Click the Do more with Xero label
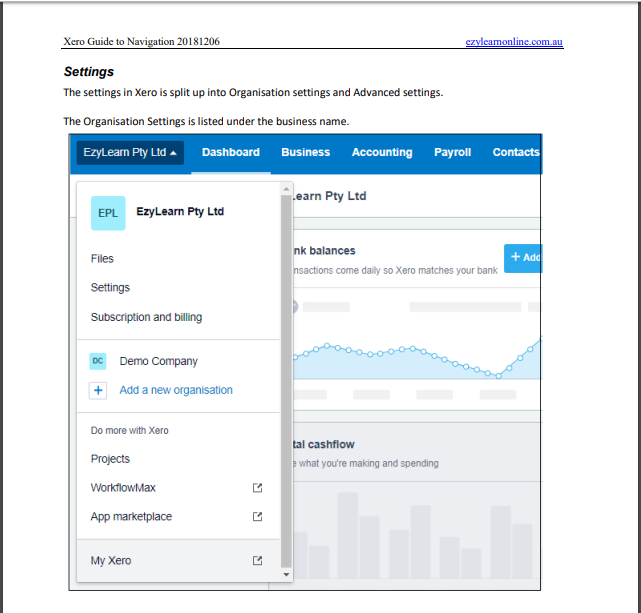 (x=130, y=430)
